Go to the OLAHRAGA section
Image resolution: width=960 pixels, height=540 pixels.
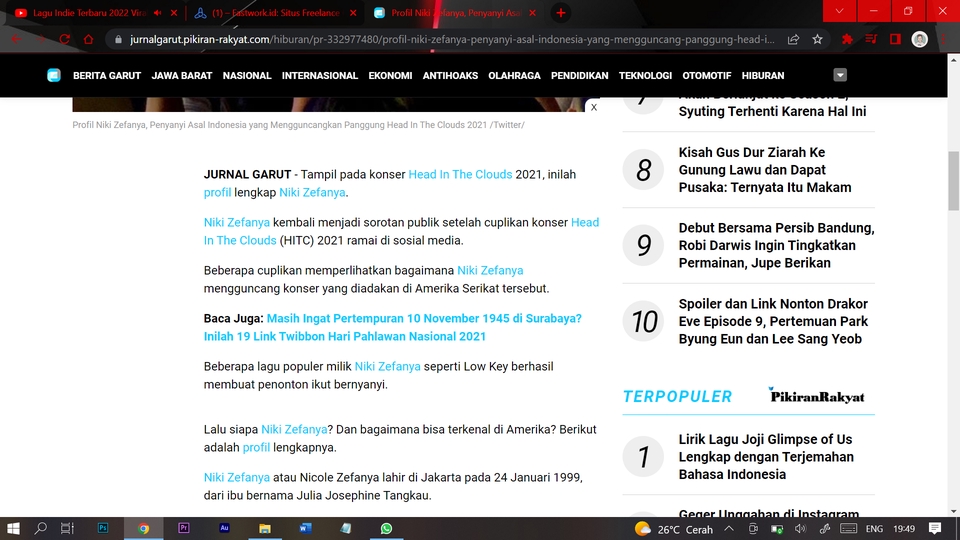[514, 75]
